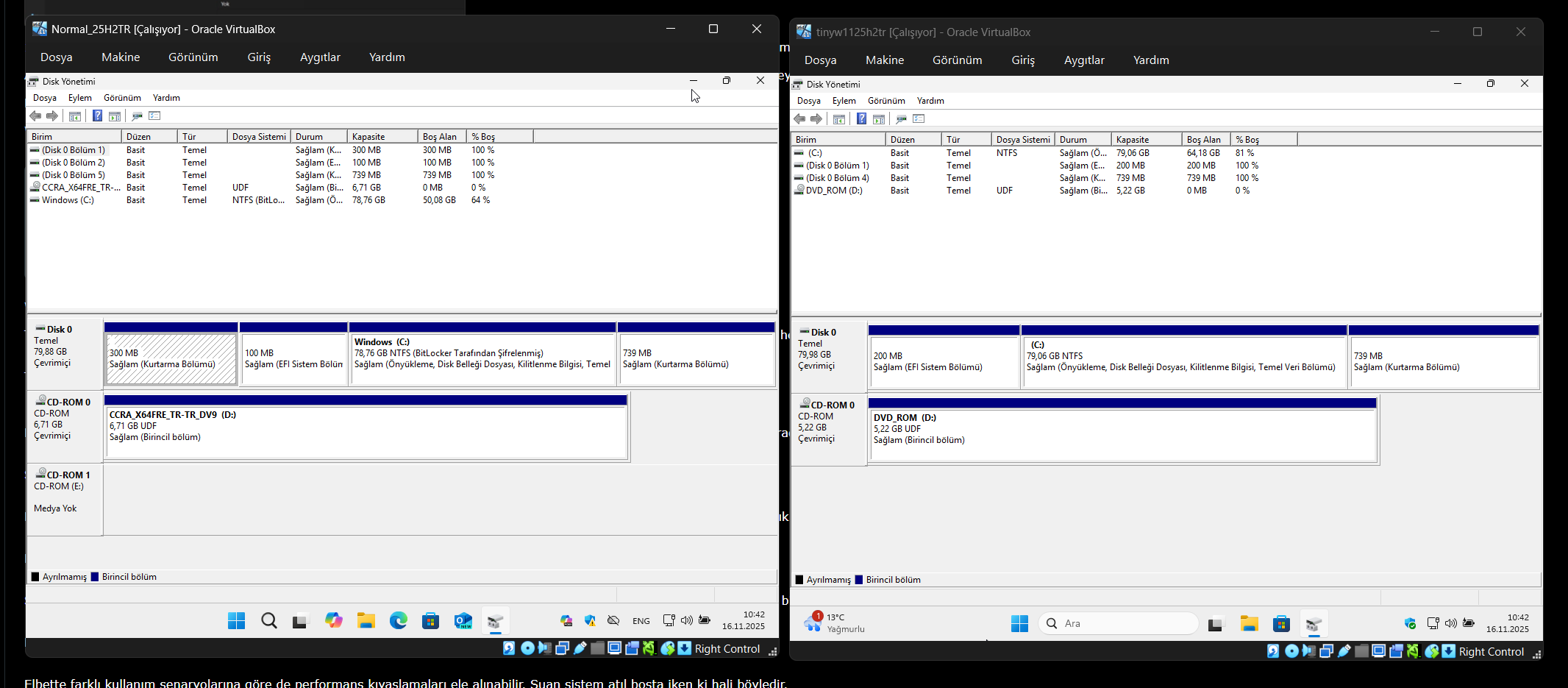The image size is (1568, 688).
Task: Click the Microsoft Store icon in right VM taskbar
Action: coord(1281,624)
